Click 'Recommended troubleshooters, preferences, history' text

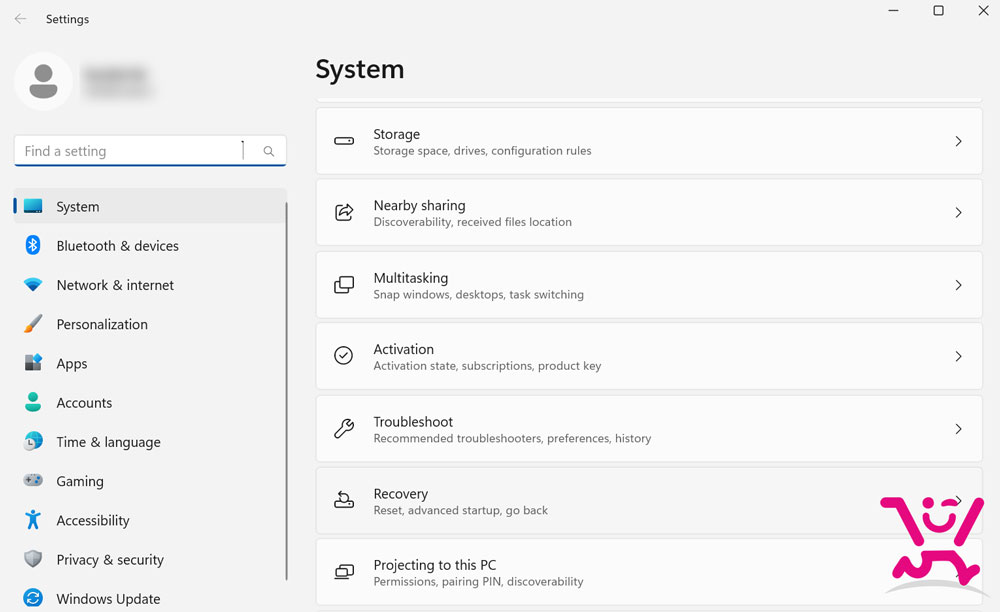pyautogui.click(x=512, y=439)
